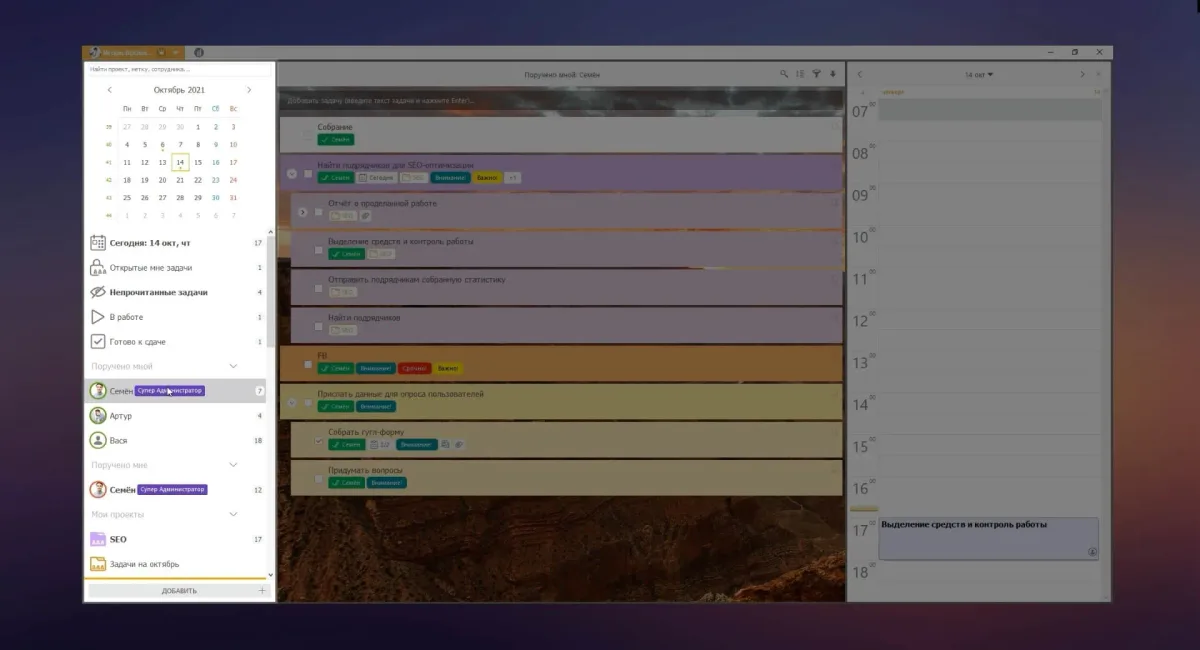Open В работе play-icon filter
1200x650 pixels.
[x=125, y=317]
